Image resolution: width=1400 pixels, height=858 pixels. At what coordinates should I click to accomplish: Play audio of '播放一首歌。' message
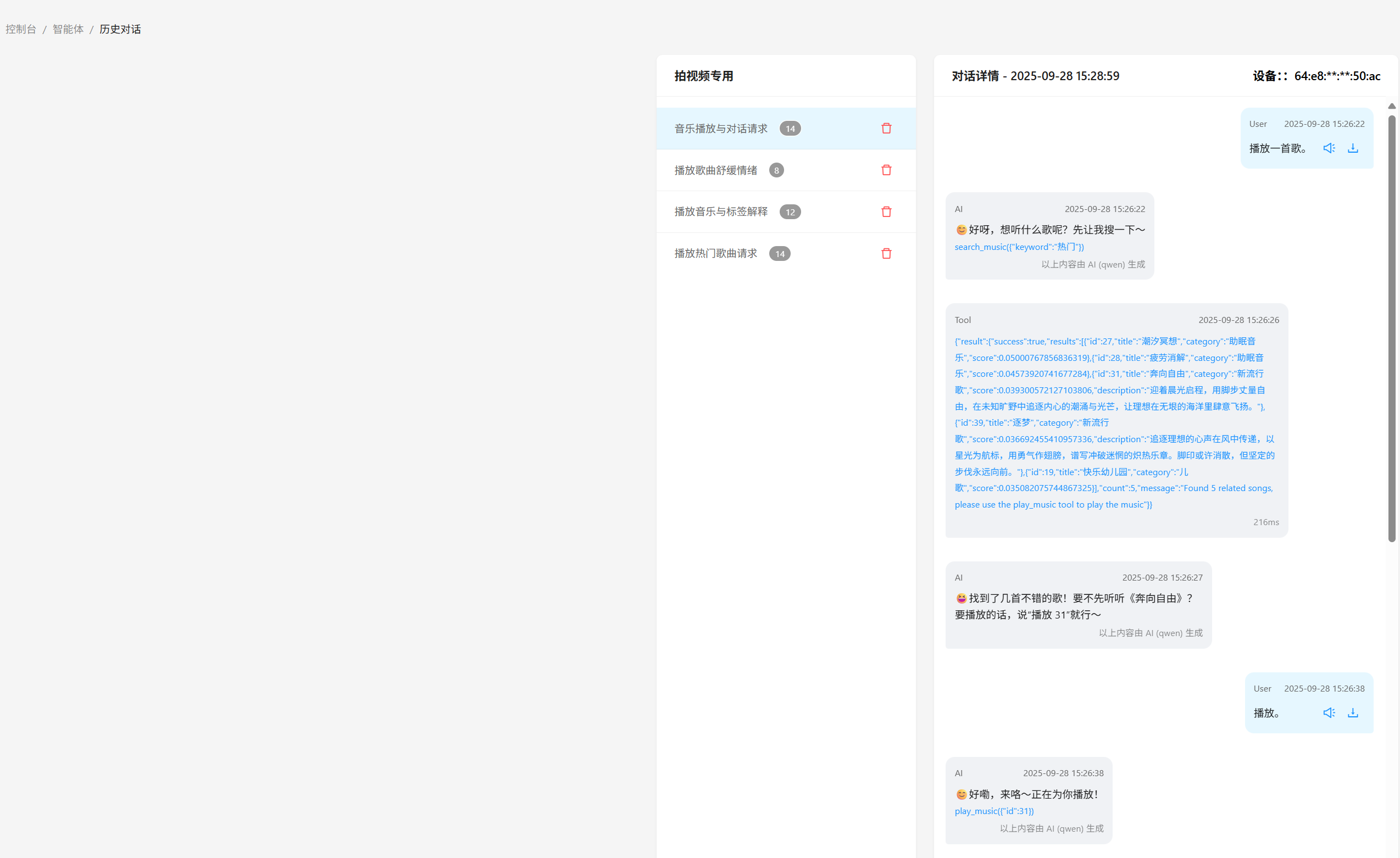pyautogui.click(x=1329, y=148)
